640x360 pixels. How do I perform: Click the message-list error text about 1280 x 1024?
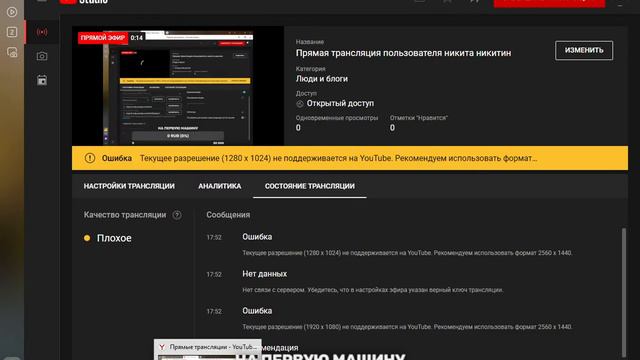point(407,253)
